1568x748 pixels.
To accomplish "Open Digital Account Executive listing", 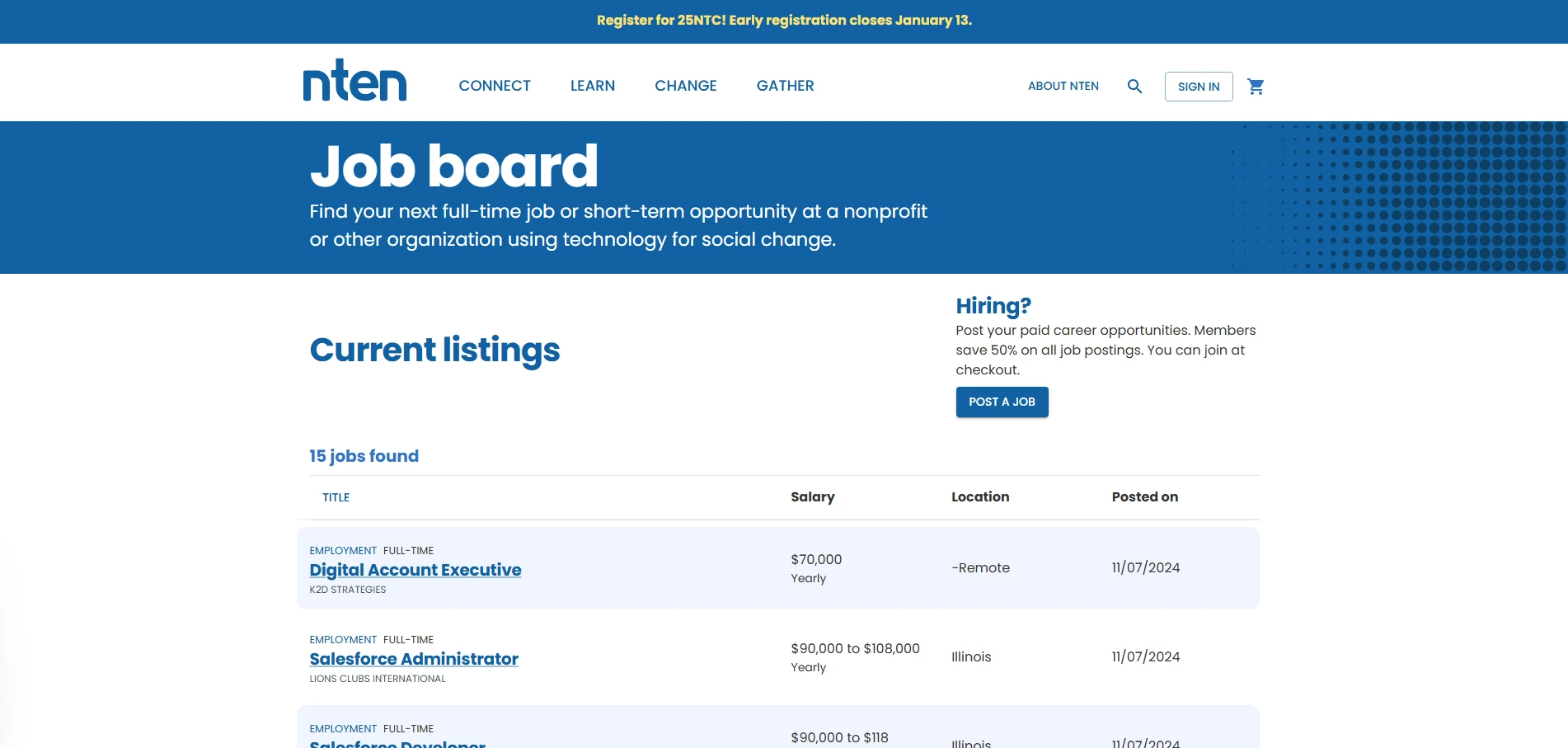I will [415, 570].
